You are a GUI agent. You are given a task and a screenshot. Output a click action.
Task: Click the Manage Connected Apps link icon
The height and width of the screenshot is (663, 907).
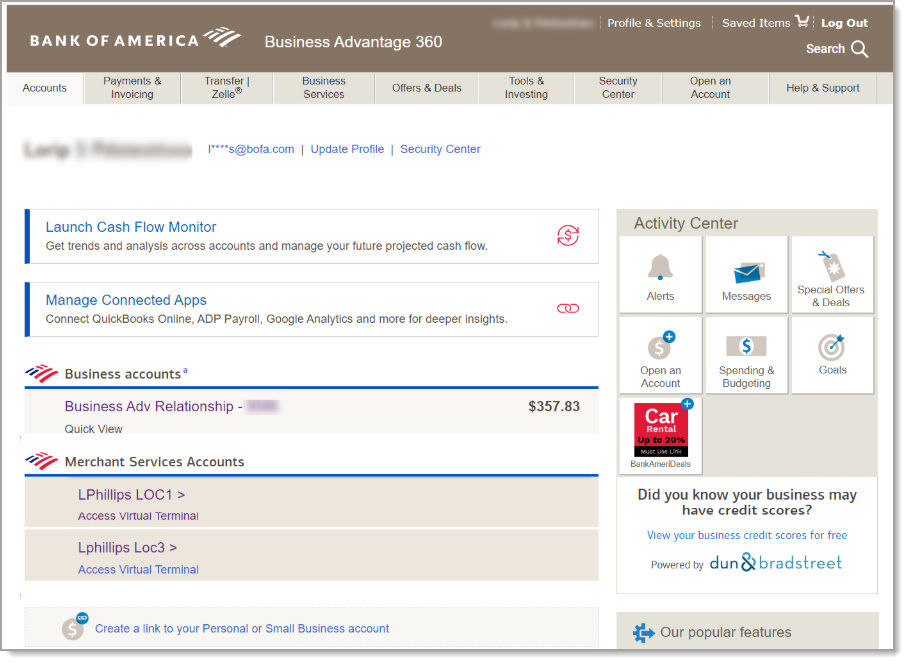(568, 309)
